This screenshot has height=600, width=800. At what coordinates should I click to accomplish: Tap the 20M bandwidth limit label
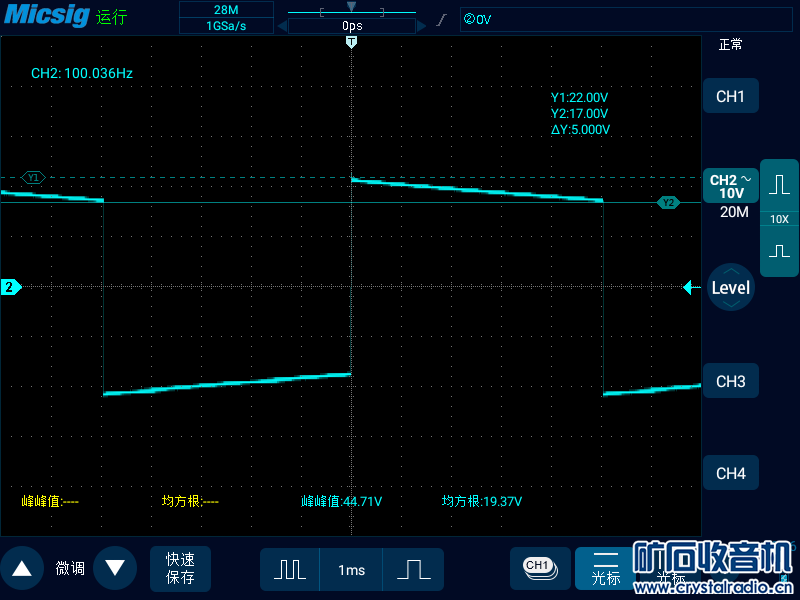coord(734,212)
